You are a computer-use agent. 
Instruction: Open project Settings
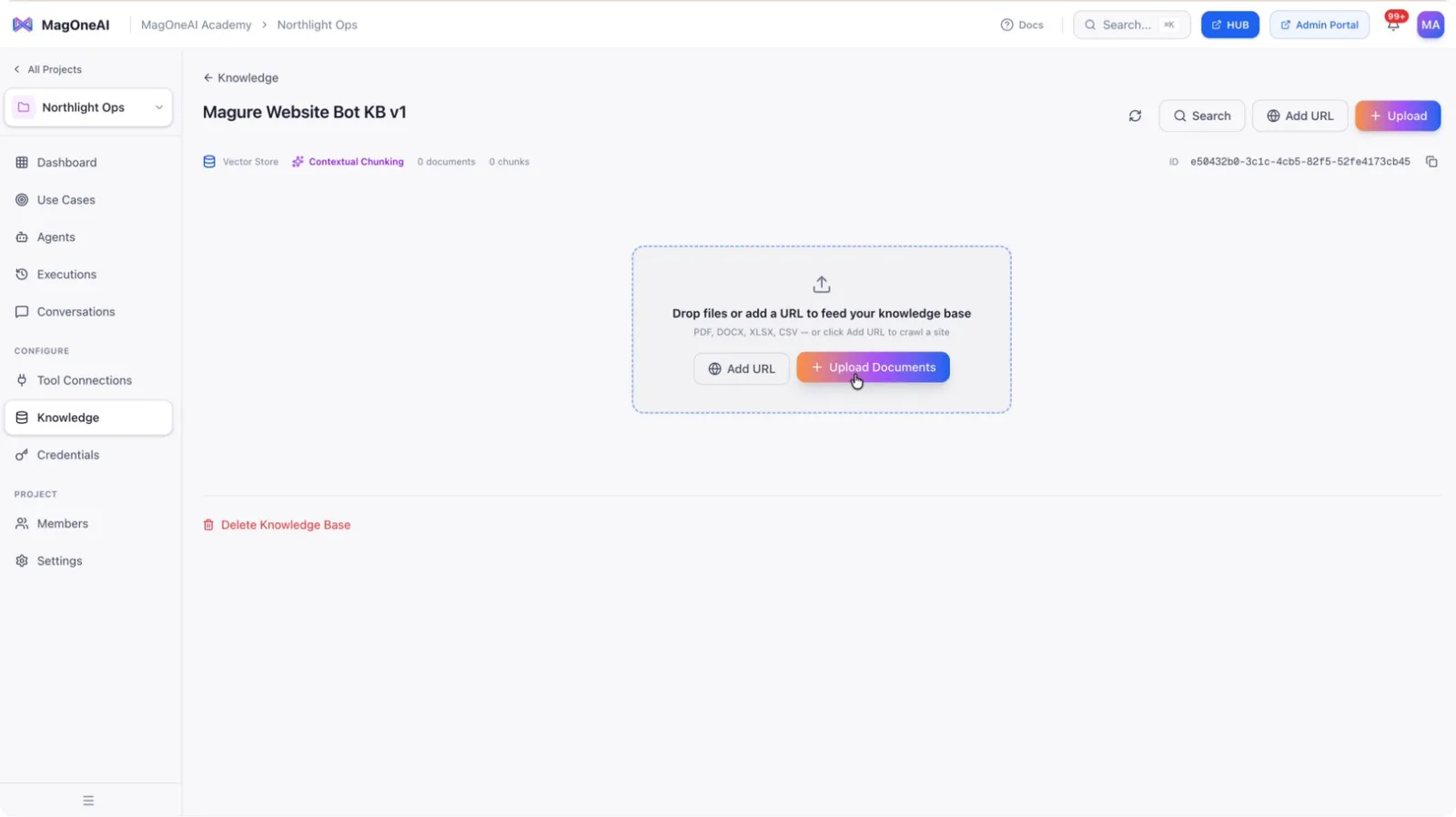pos(88,561)
